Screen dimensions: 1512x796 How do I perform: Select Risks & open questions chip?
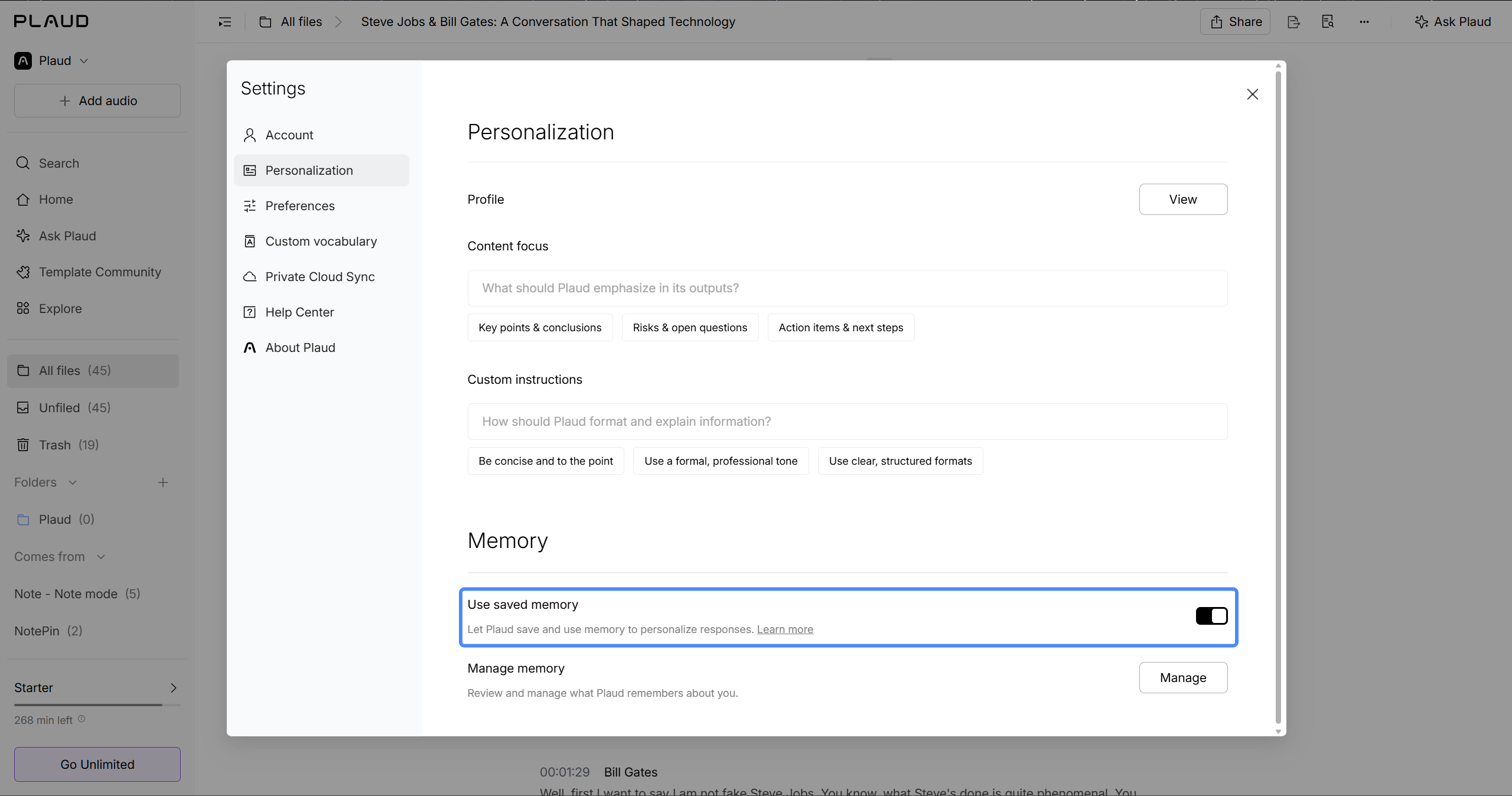(690, 328)
